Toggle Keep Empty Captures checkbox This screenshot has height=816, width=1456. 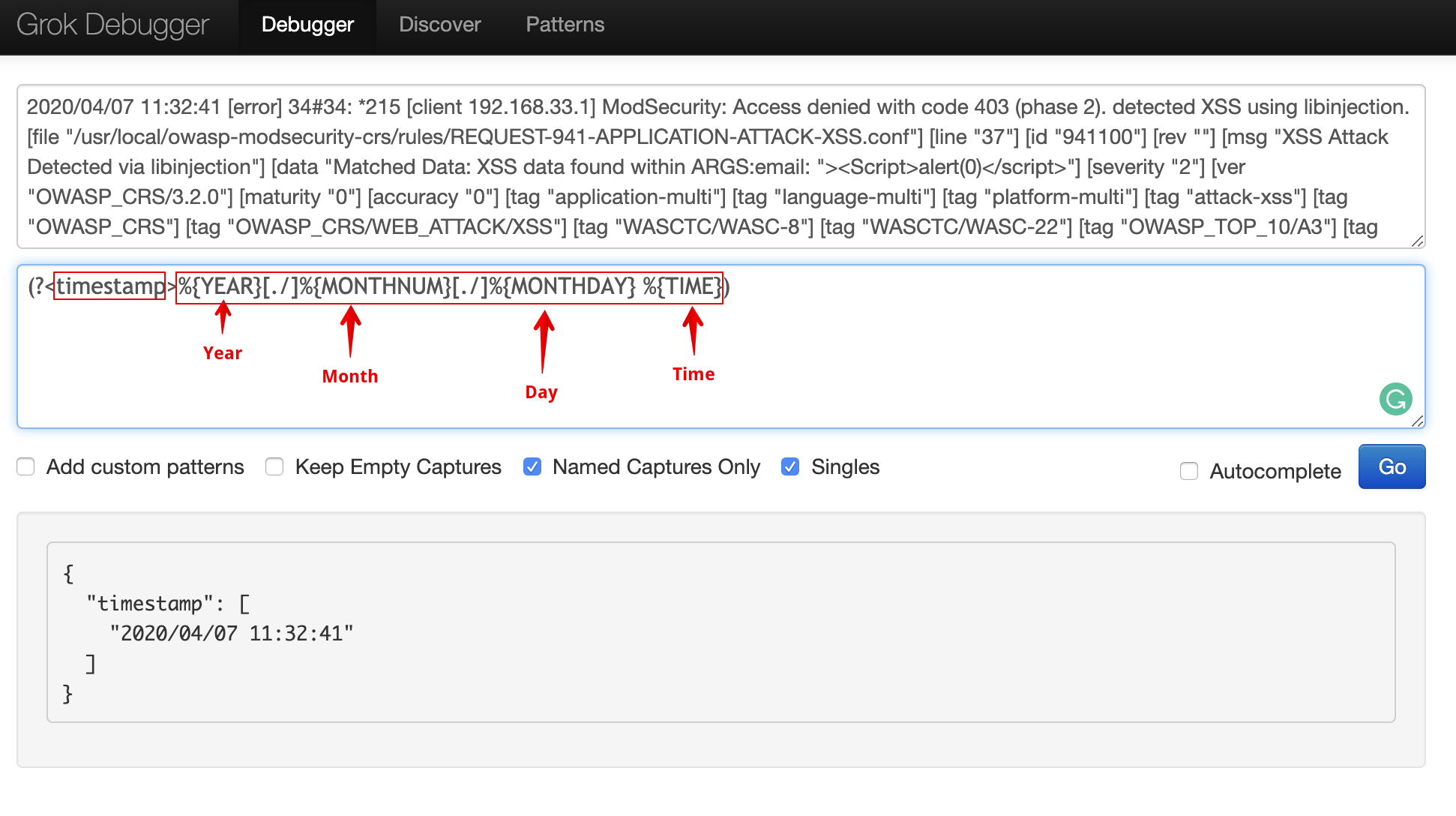(x=274, y=467)
